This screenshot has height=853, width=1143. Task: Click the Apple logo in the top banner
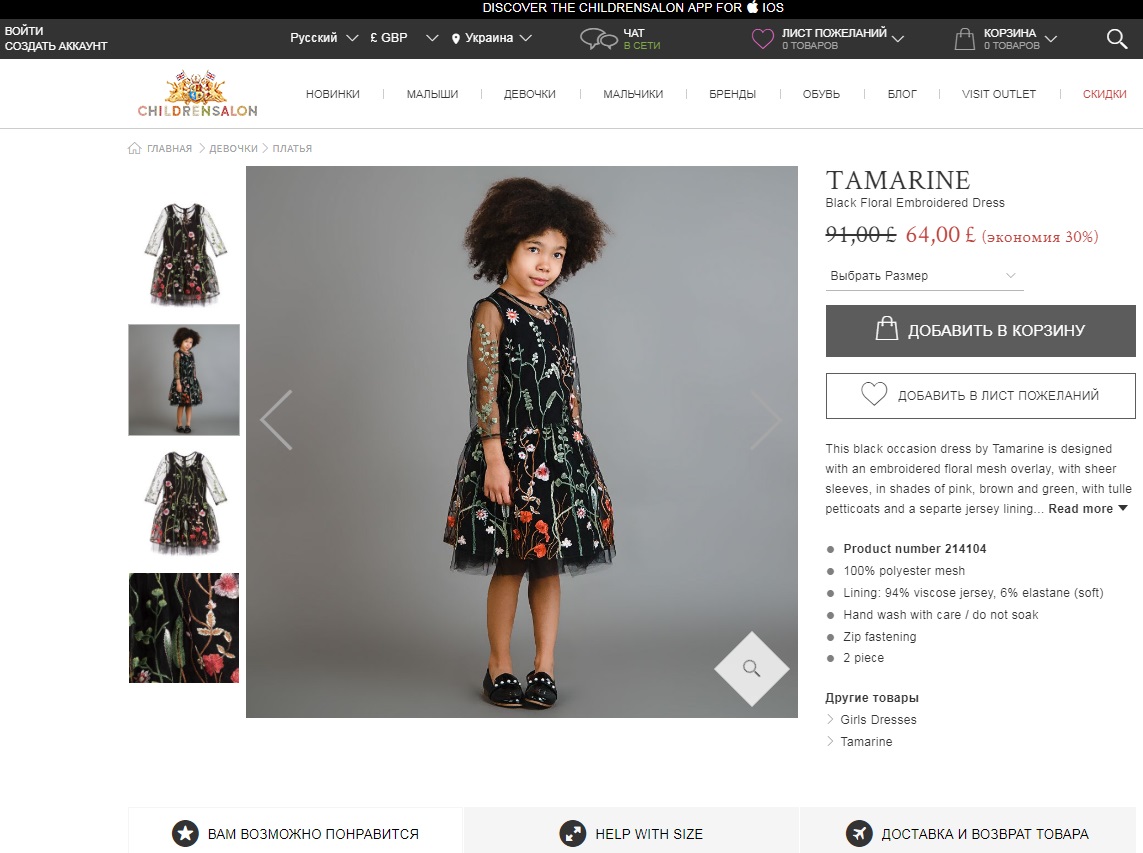[752, 7]
